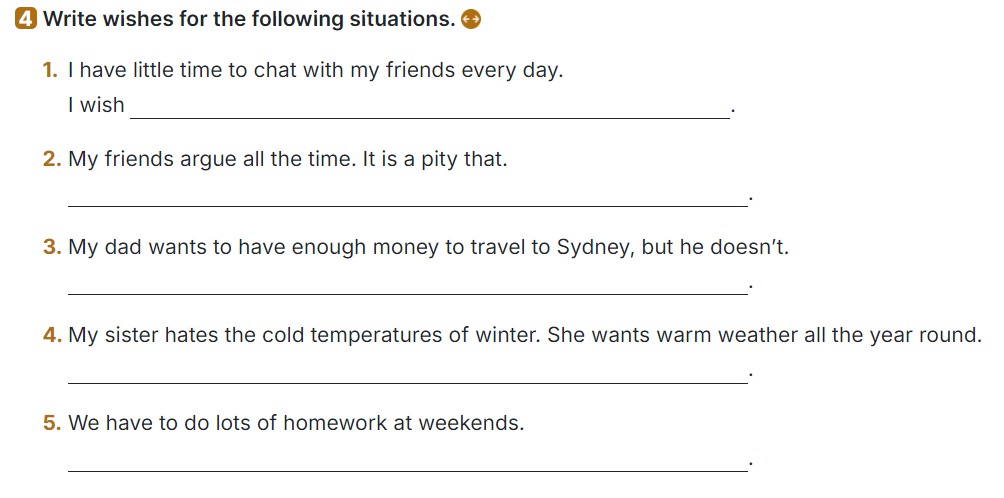Click the orange double-arrow icon after the title
The height and width of the screenshot is (498, 1004).
pos(473,19)
